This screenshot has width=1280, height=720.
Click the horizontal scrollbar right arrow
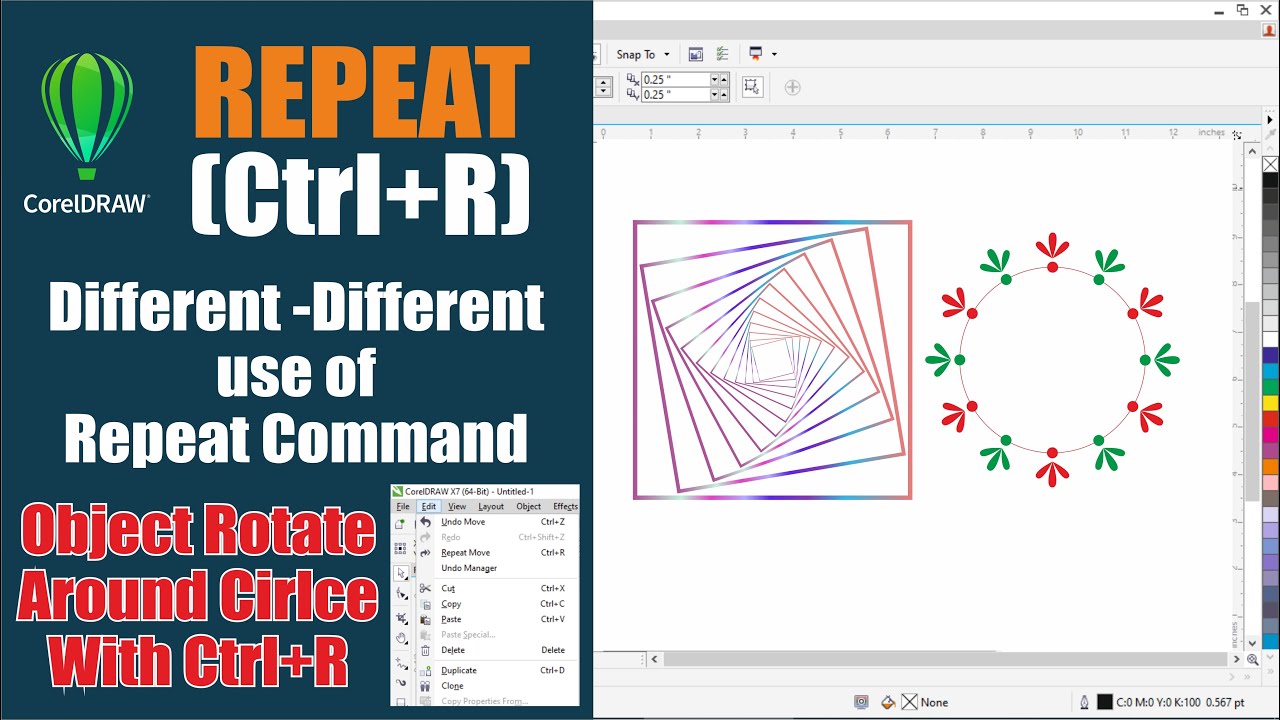pyautogui.click(x=1237, y=660)
